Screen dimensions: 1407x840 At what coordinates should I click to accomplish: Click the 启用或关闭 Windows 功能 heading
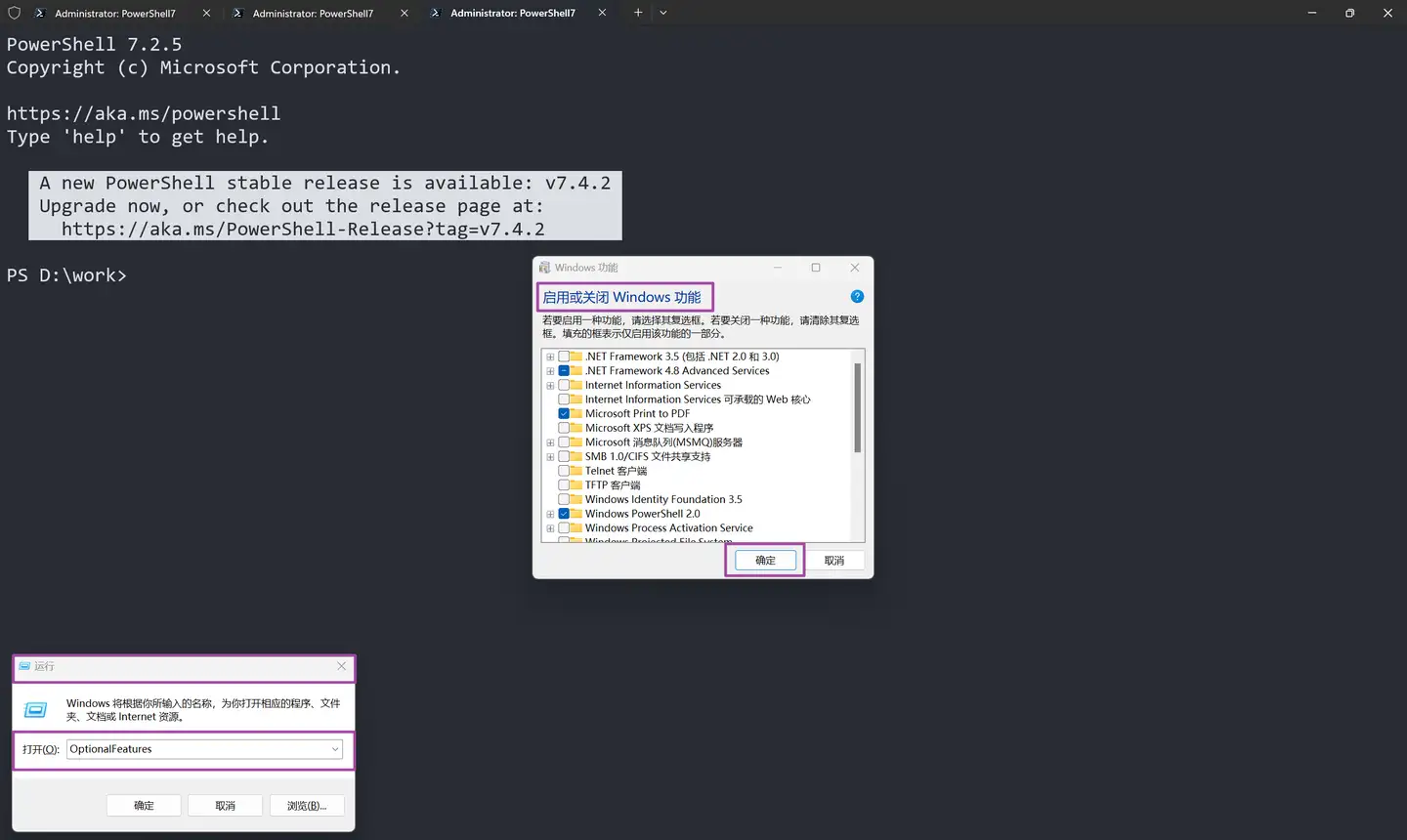point(621,297)
